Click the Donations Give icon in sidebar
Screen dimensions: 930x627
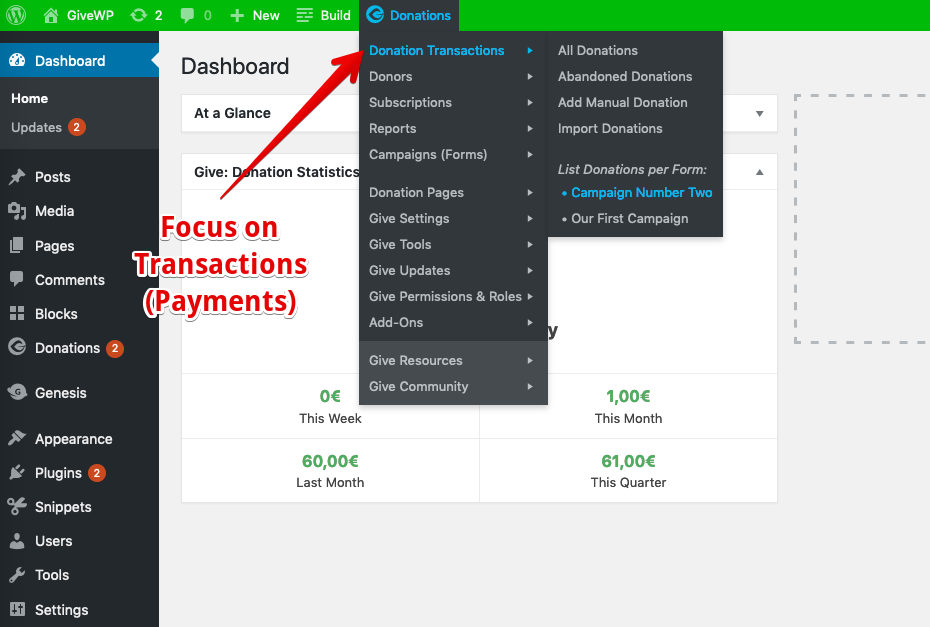(17, 346)
